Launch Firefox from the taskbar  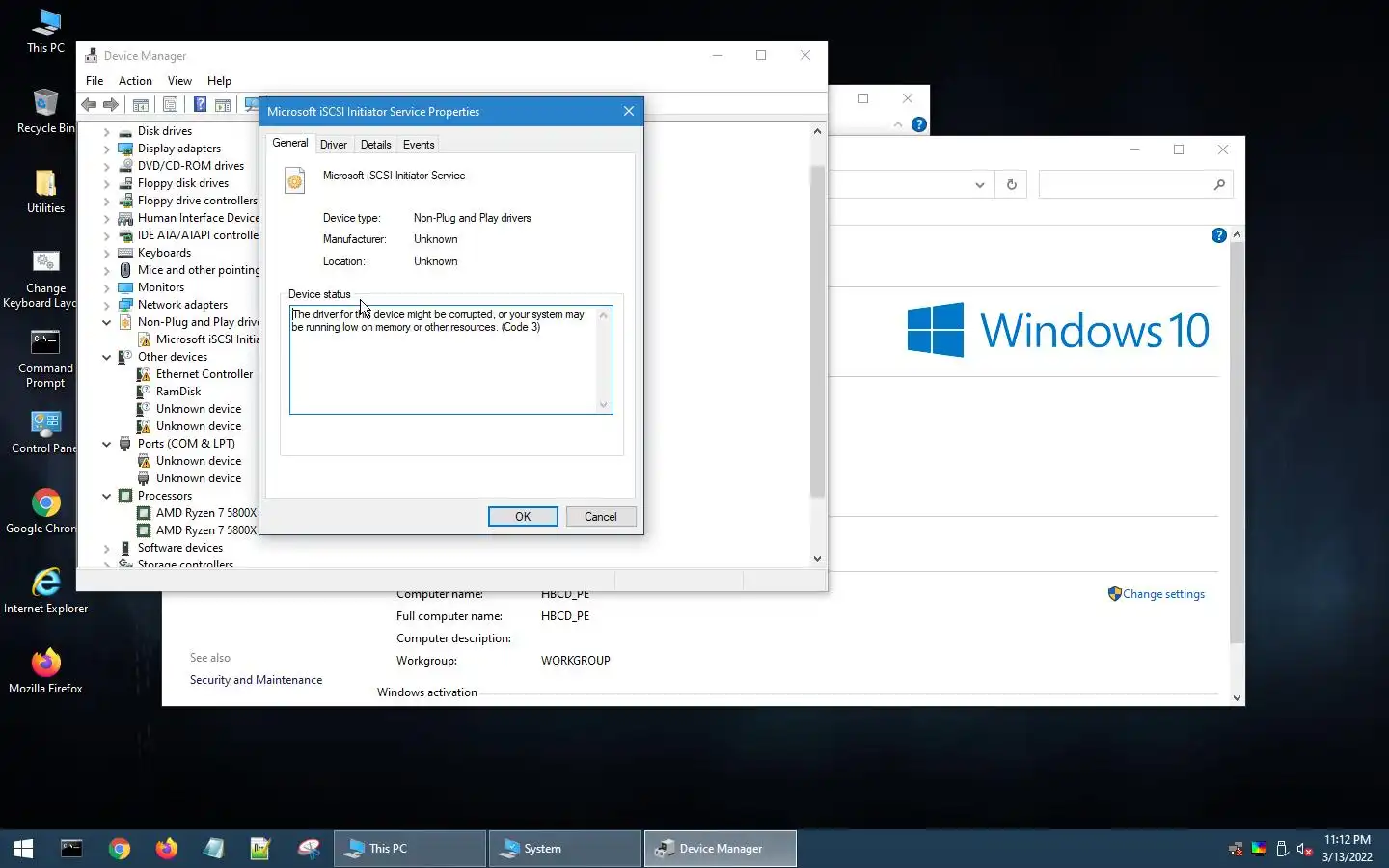click(x=167, y=849)
